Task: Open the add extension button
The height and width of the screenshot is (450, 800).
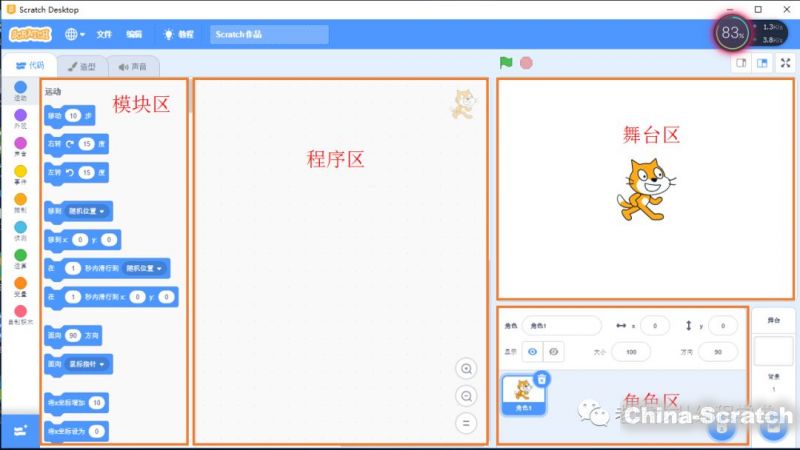Action: [x=20, y=430]
